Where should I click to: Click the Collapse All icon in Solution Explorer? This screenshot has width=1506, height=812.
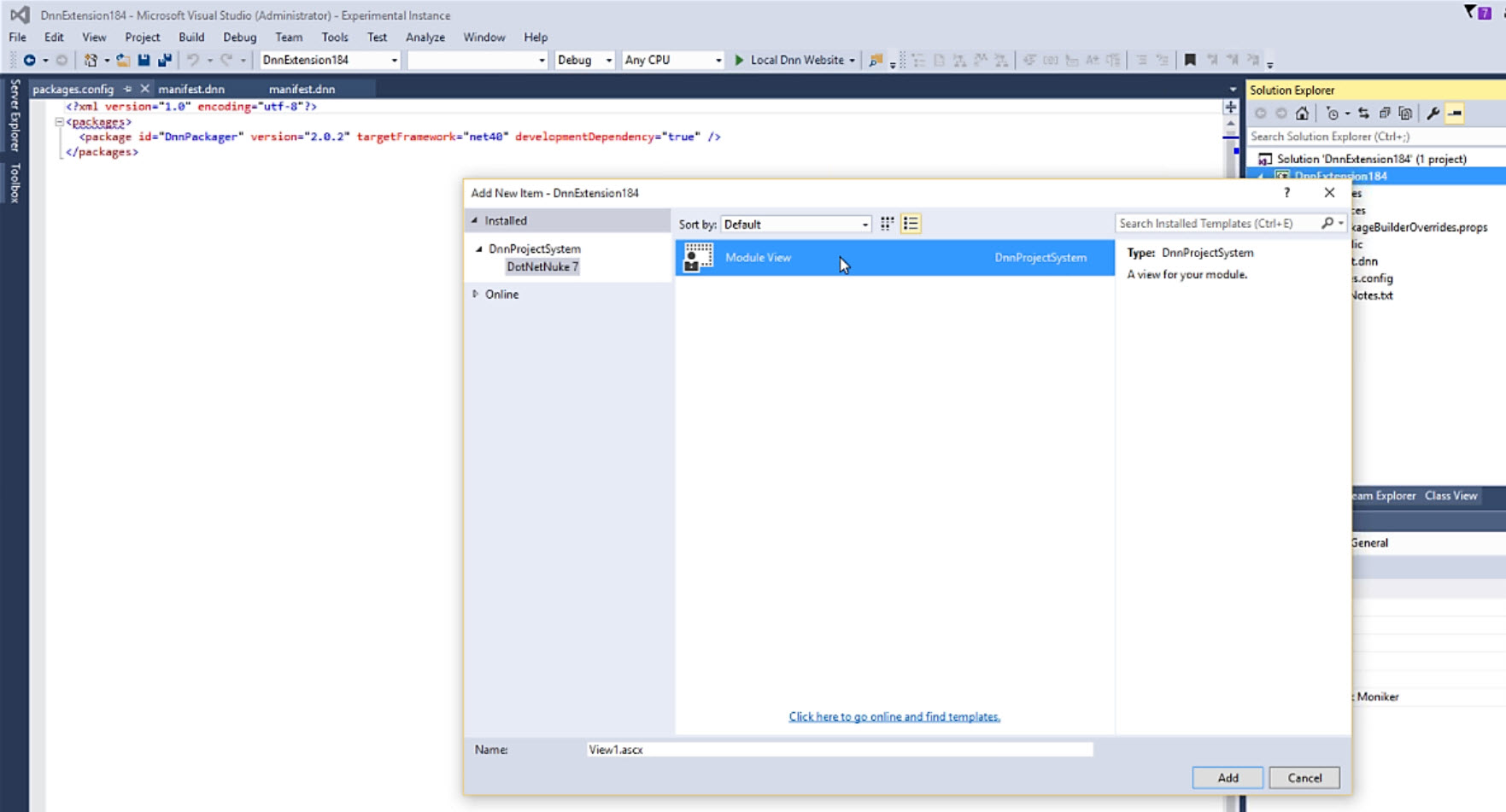(x=1385, y=114)
